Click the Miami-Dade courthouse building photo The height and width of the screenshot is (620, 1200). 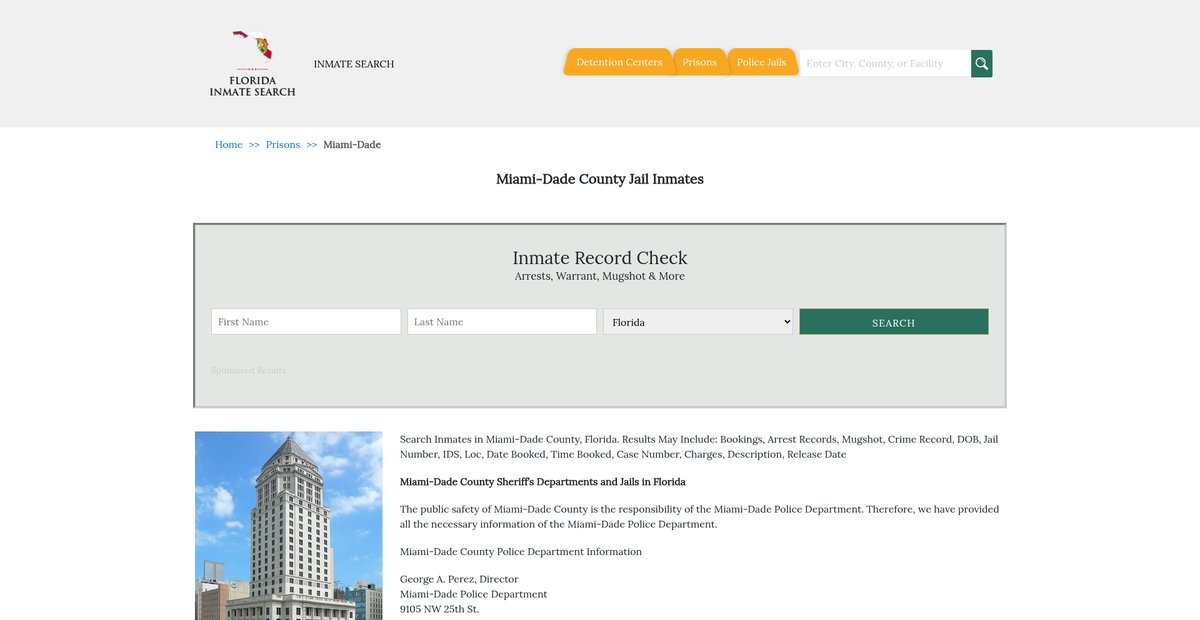click(x=289, y=526)
